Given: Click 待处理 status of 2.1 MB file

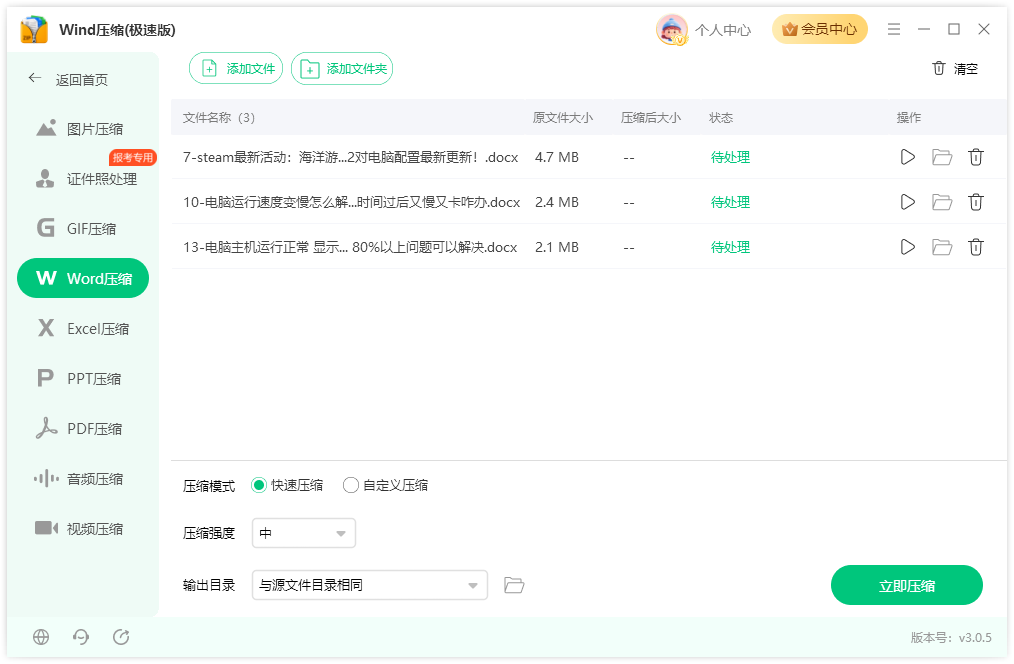Looking at the screenshot, I should [x=730, y=247].
